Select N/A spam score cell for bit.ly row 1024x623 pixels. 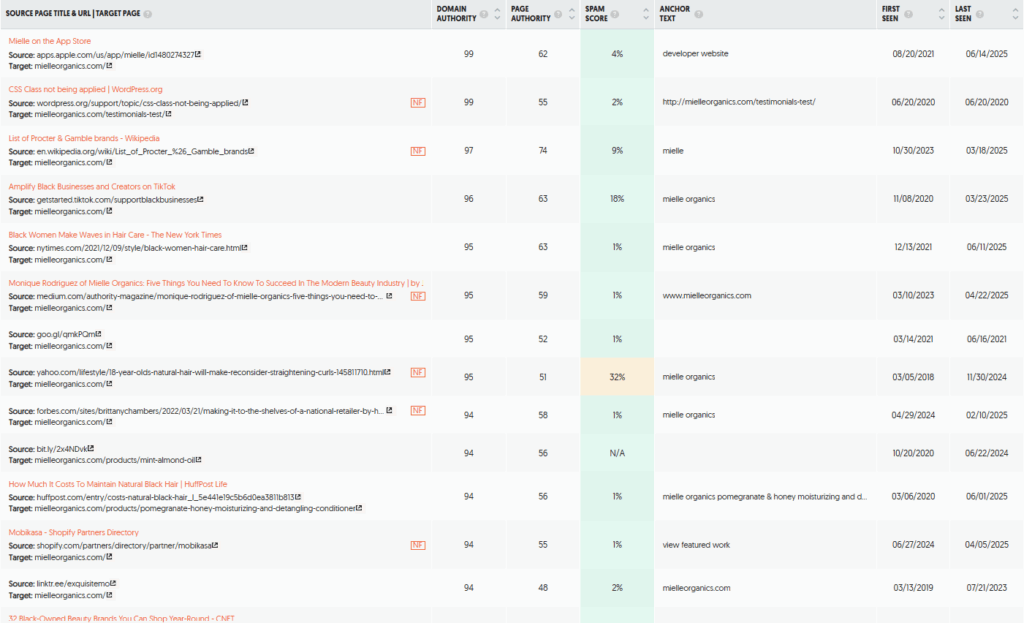click(x=617, y=453)
